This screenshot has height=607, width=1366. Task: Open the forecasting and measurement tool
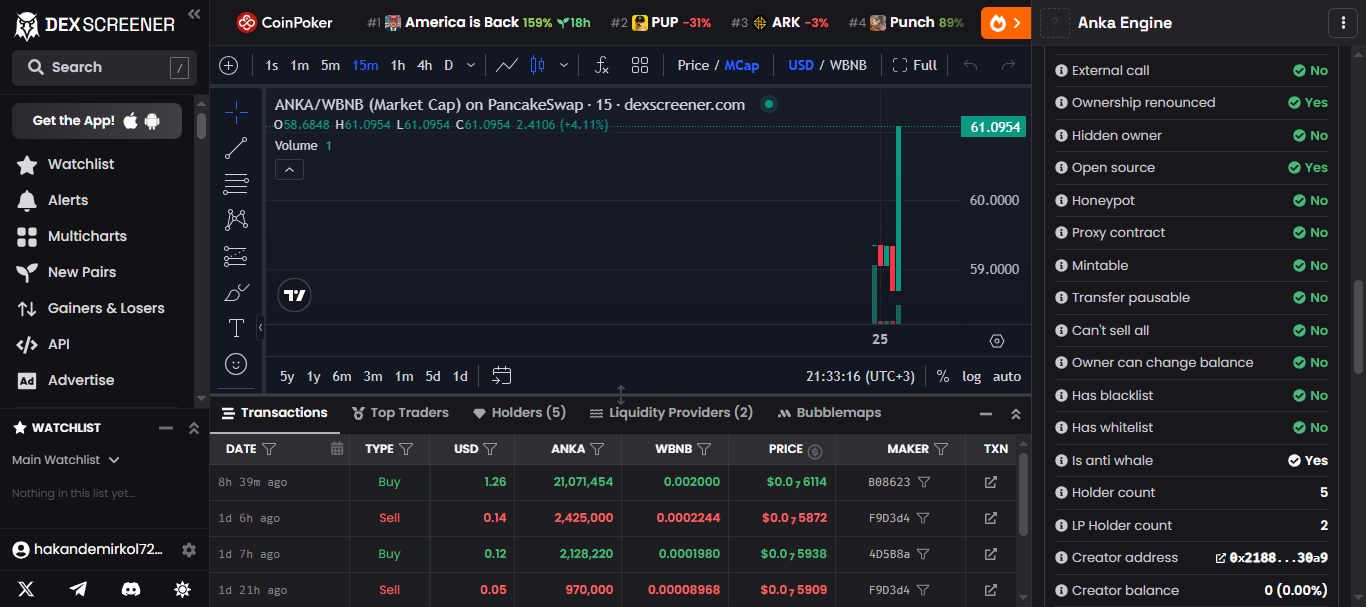[x=236, y=256]
